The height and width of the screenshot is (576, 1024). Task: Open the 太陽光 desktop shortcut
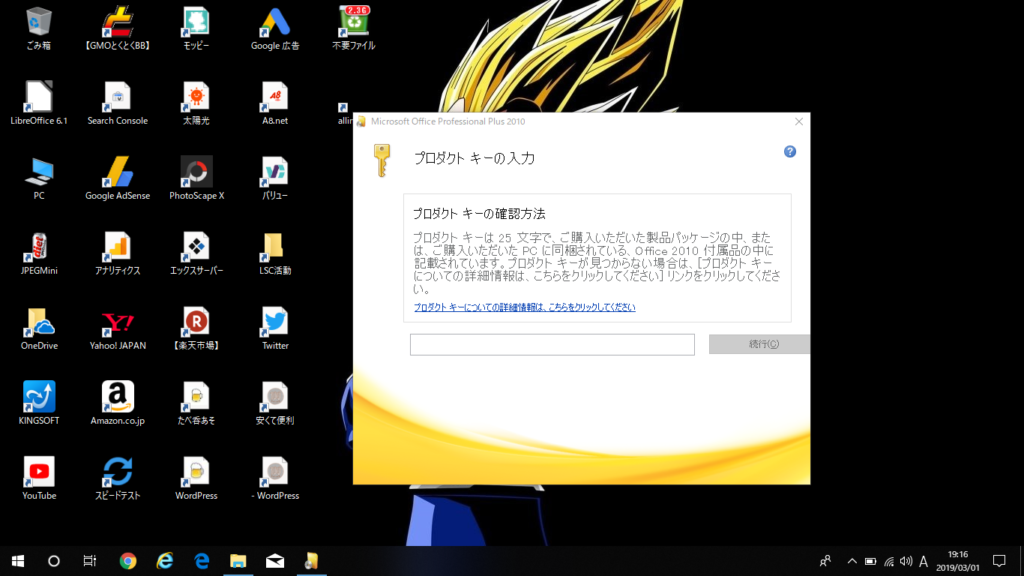[x=196, y=103]
